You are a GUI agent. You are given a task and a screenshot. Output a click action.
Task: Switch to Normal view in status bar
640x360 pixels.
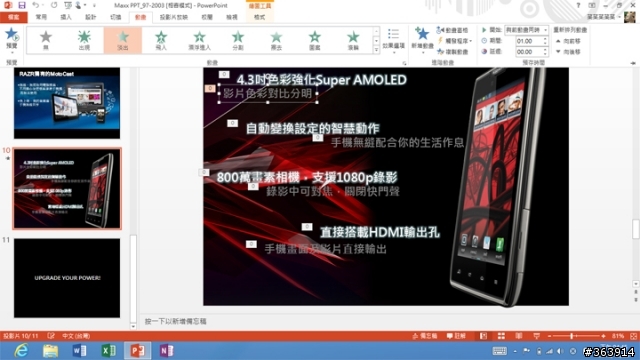(483, 336)
